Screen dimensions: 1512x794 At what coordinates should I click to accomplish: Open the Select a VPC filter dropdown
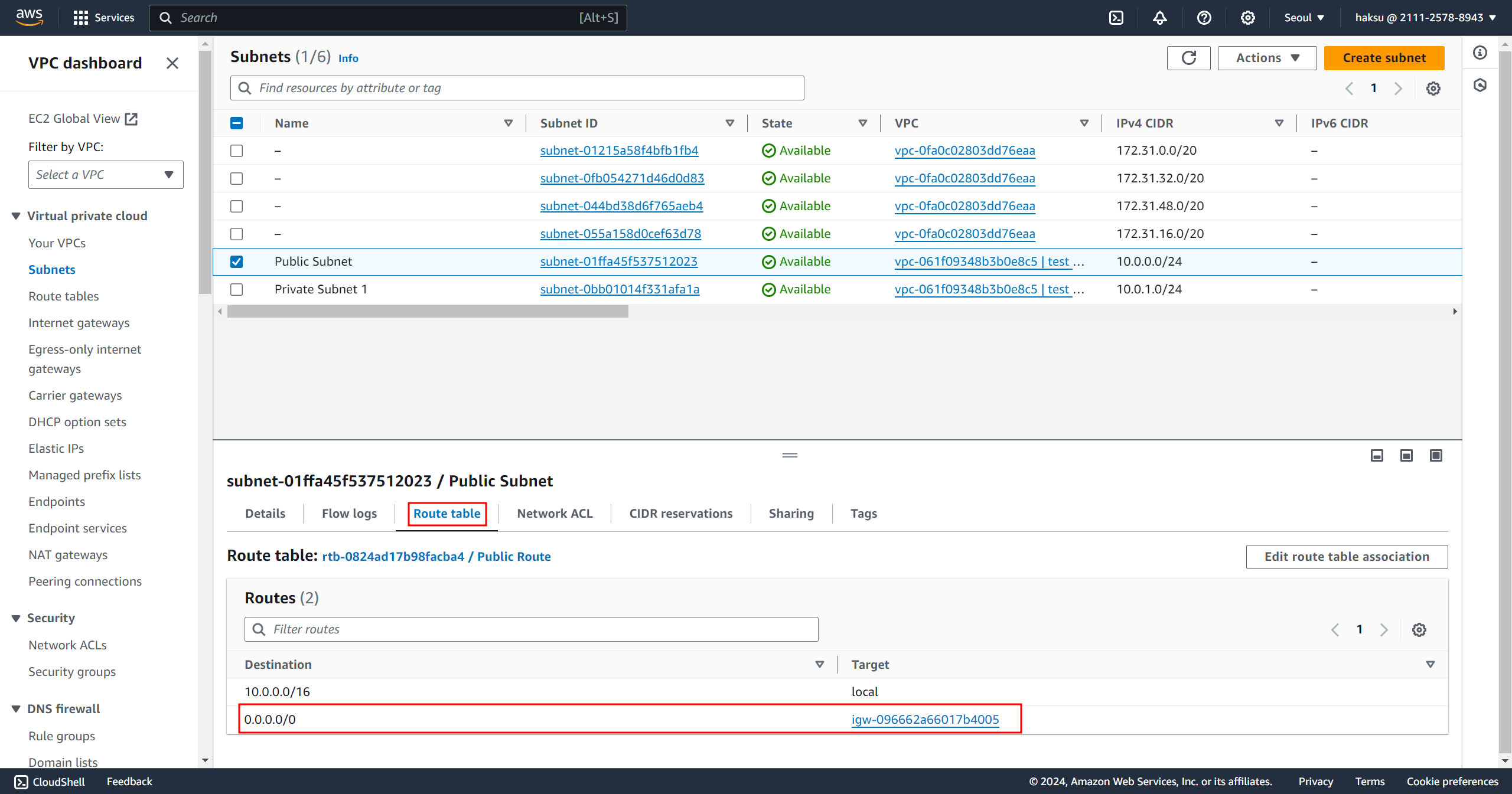[x=106, y=175]
